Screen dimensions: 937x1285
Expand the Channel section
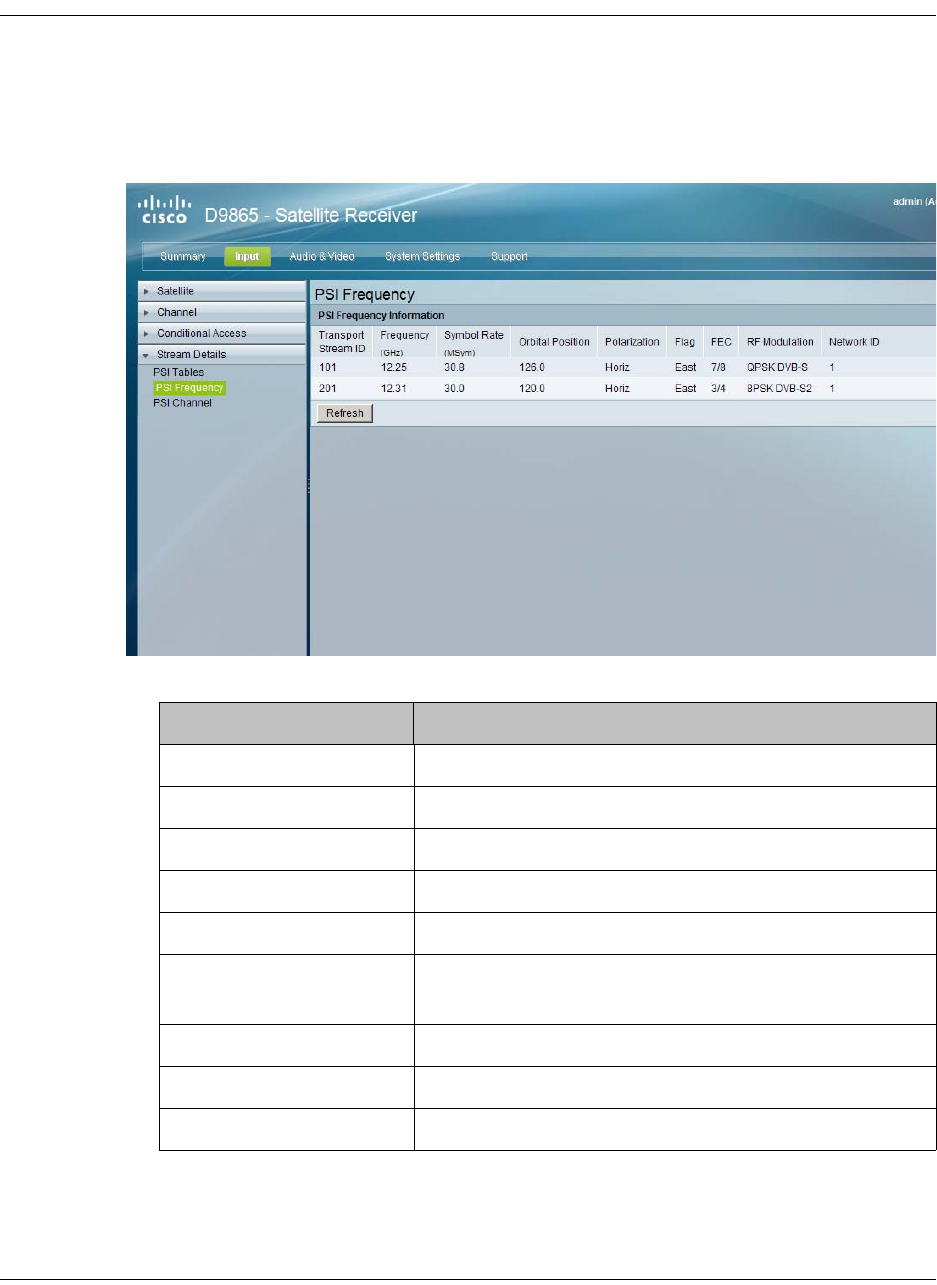pos(222,312)
